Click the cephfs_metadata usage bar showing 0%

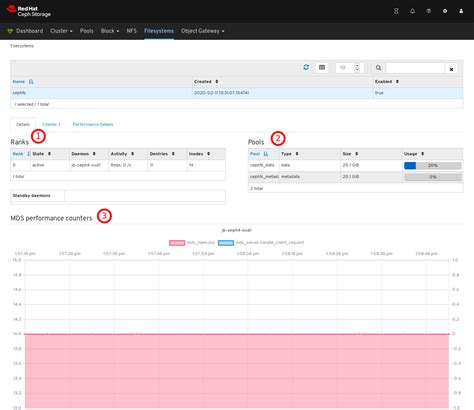pyautogui.click(x=433, y=177)
